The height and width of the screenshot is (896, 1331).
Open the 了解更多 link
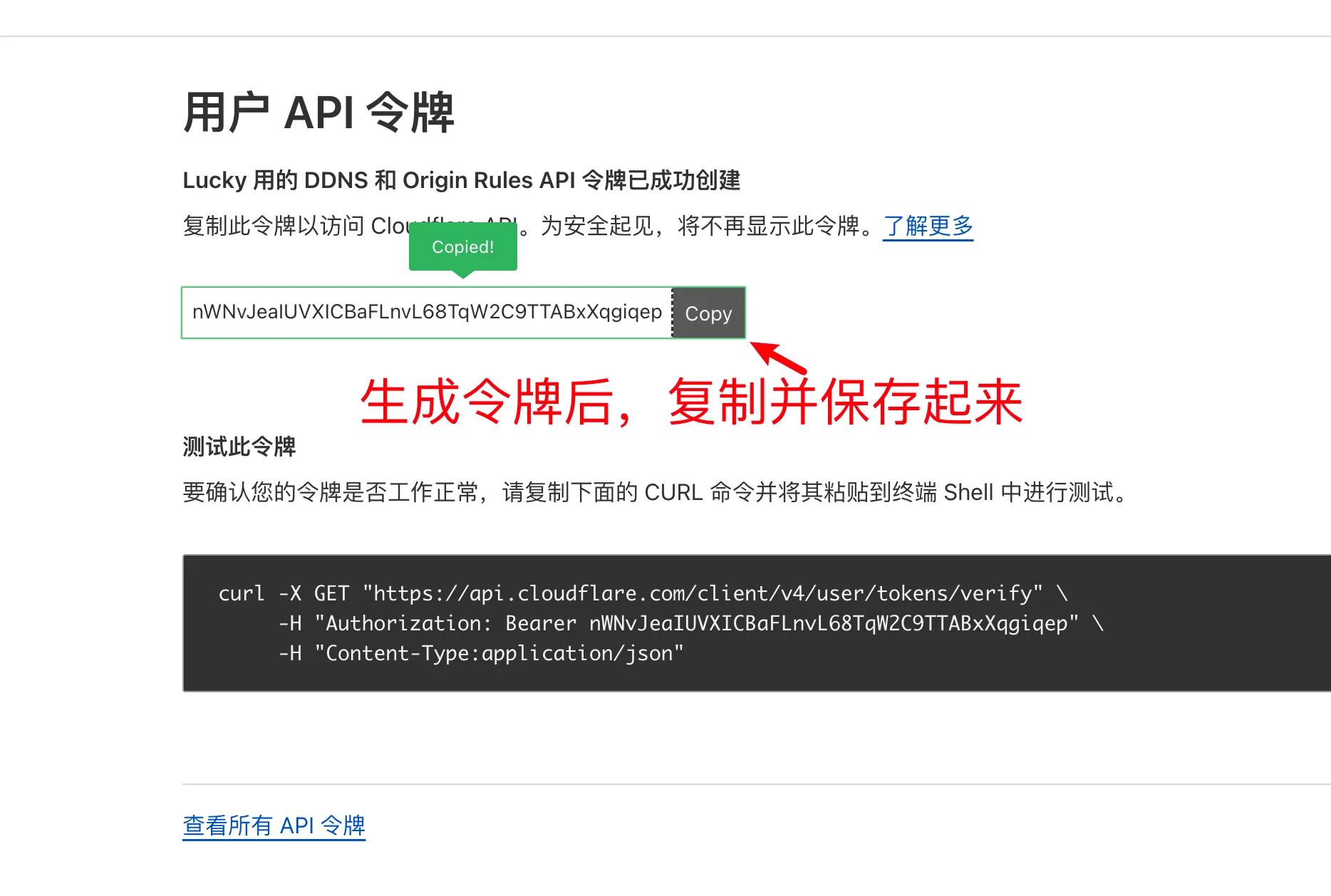click(x=928, y=226)
